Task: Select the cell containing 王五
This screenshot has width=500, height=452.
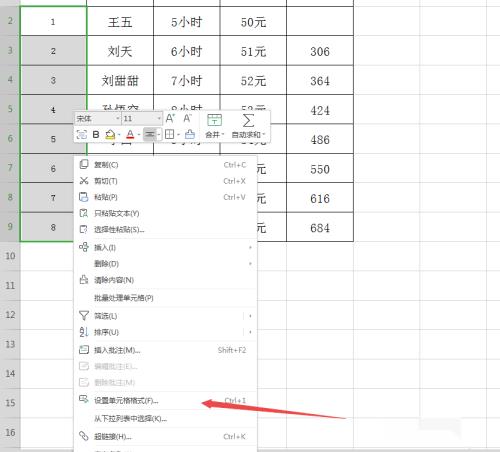Action: (x=120, y=22)
